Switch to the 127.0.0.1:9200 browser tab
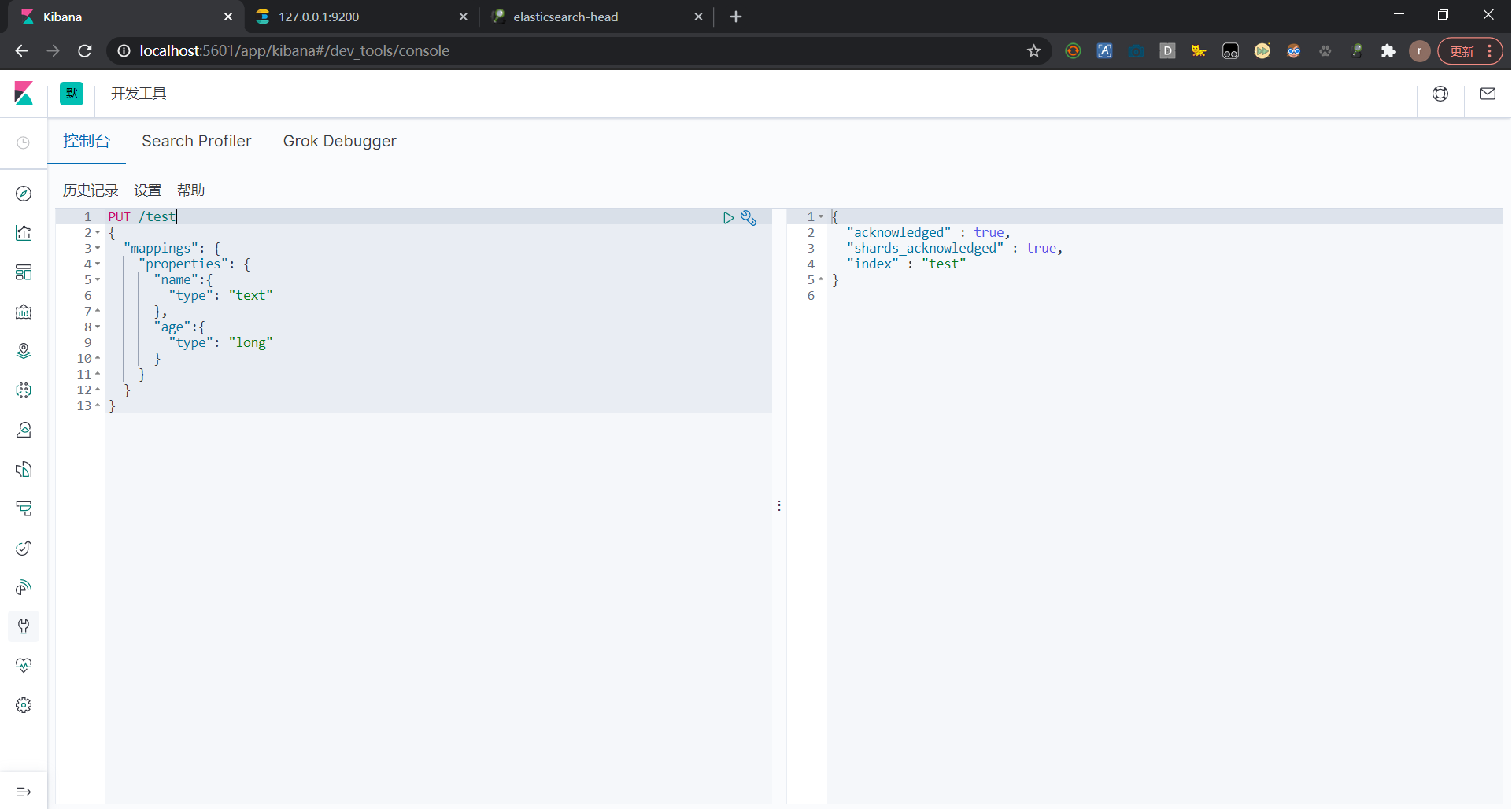 (x=362, y=17)
